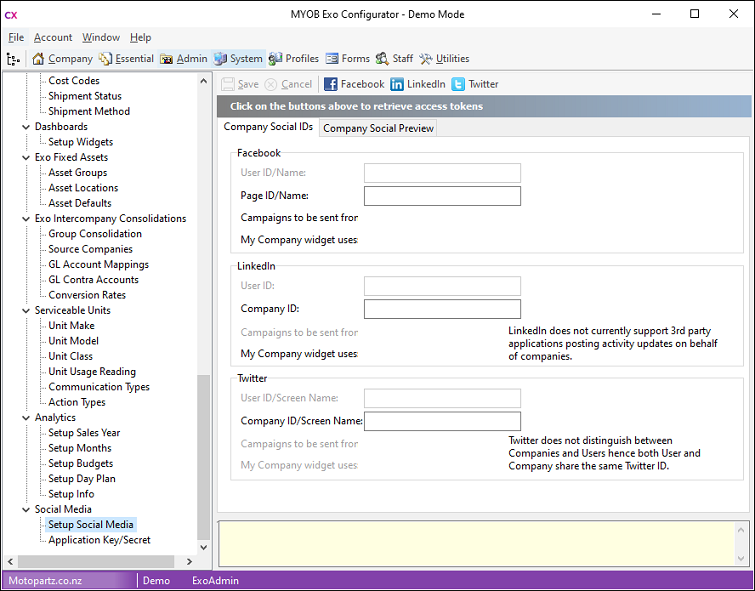This screenshot has width=755, height=591.
Task: Switch to Company Social IDs tab
Action: (x=268, y=127)
